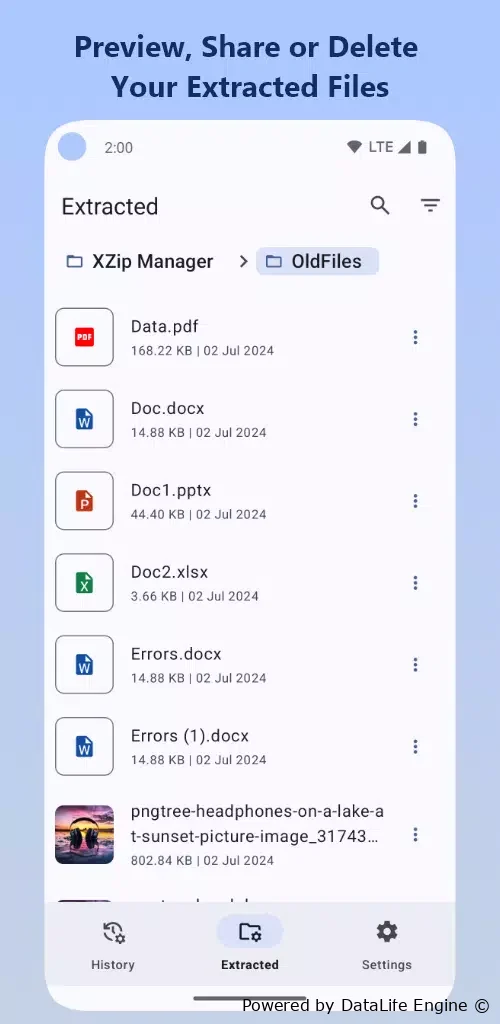Select the Extracted tab
The height and width of the screenshot is (1024, 500).
click(x=250, y=945)
